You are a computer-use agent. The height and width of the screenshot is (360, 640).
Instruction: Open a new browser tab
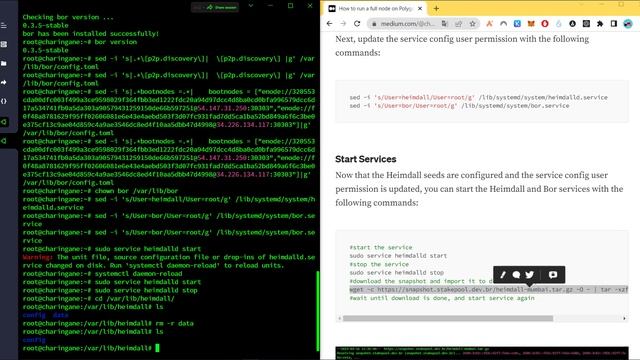point(436,8)
